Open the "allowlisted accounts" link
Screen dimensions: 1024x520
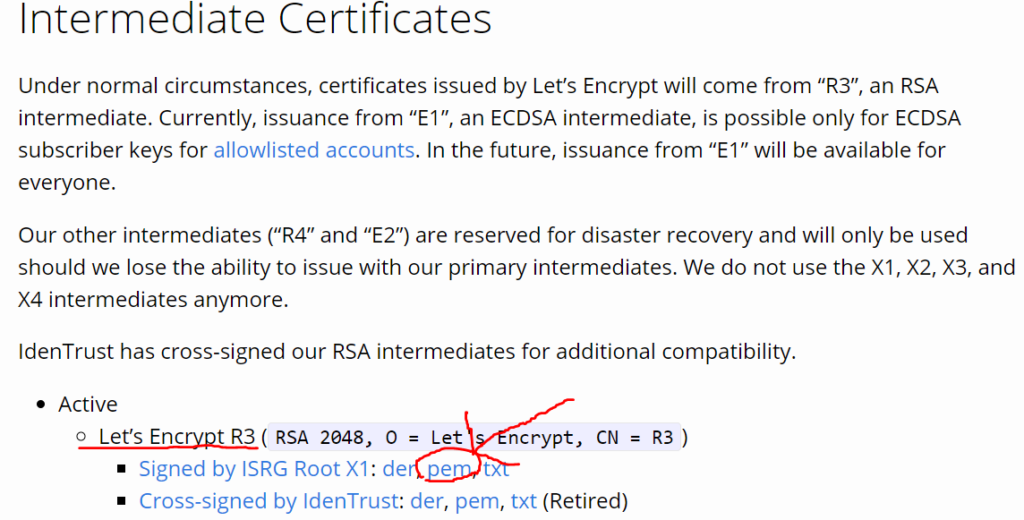tap(314, 150)
